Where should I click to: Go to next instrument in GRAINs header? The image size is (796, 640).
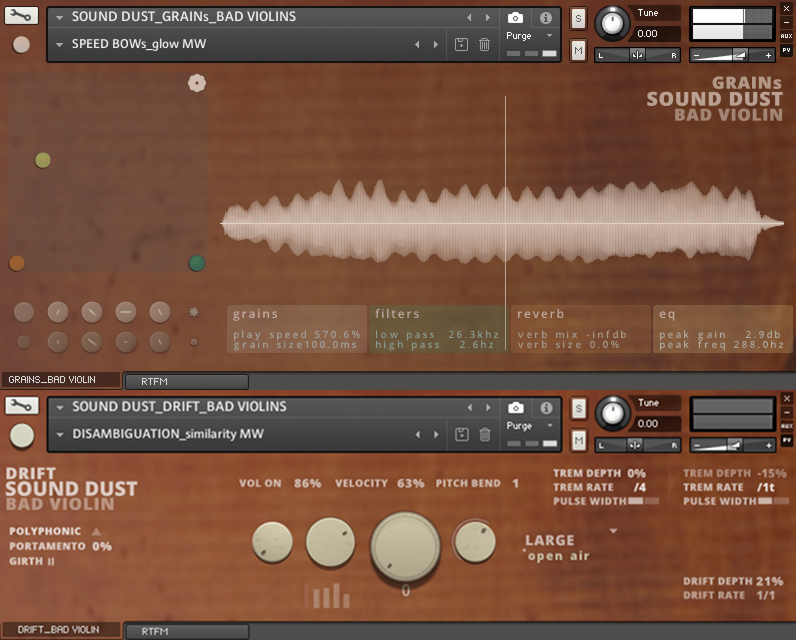(x=488, y=17)
